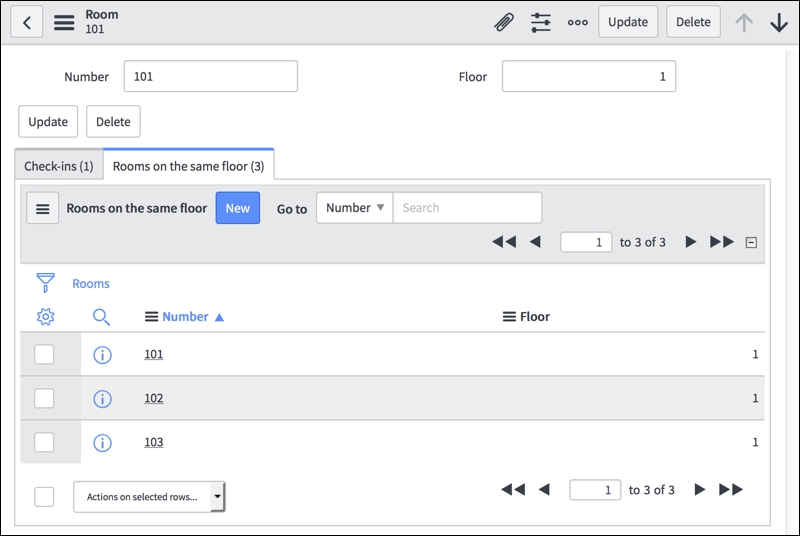Click Delete button below the form fields
The image size is (800, 536).
pos(113,121)
